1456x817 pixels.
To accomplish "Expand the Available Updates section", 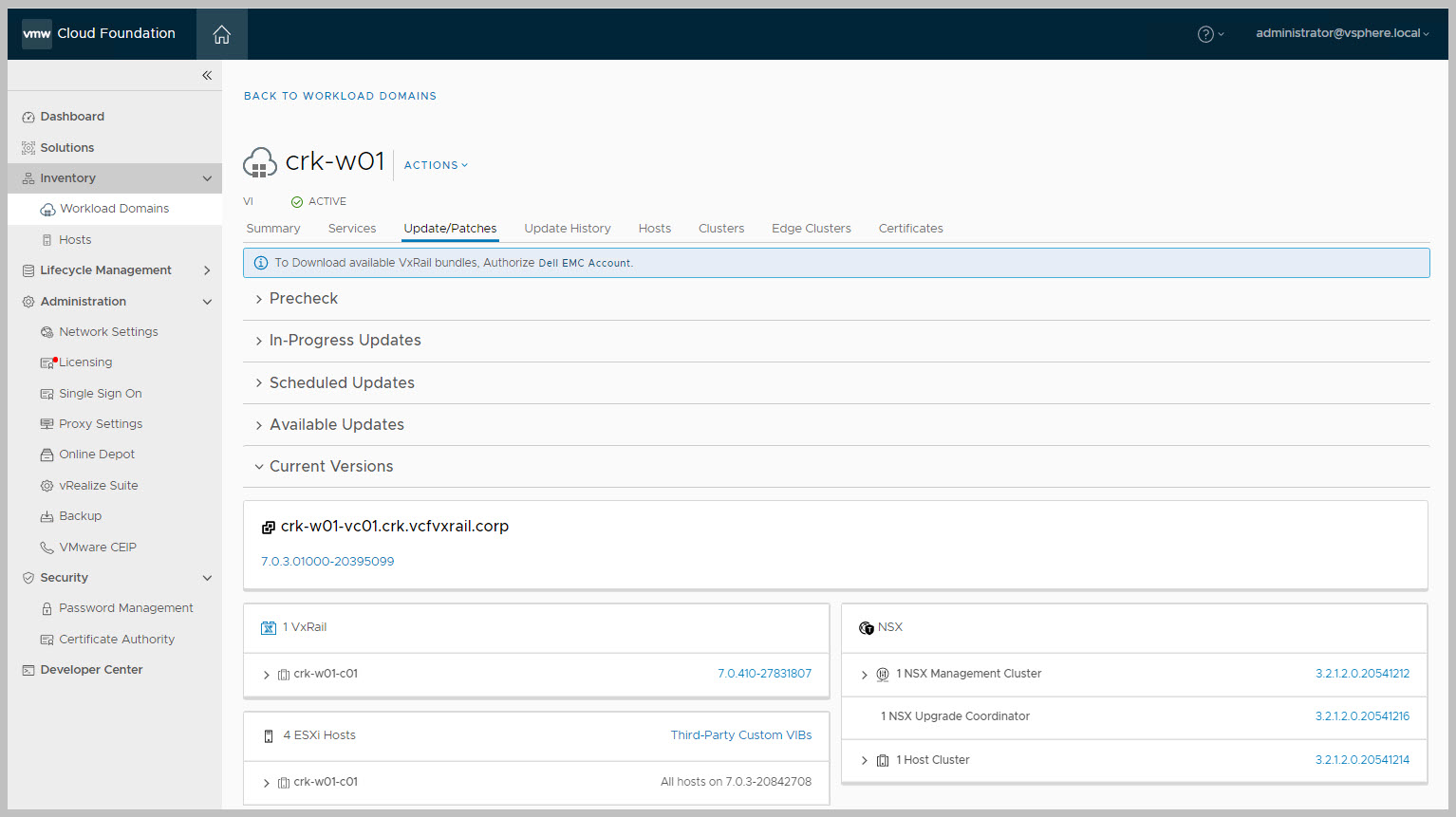I will click(x=259, y=425).
